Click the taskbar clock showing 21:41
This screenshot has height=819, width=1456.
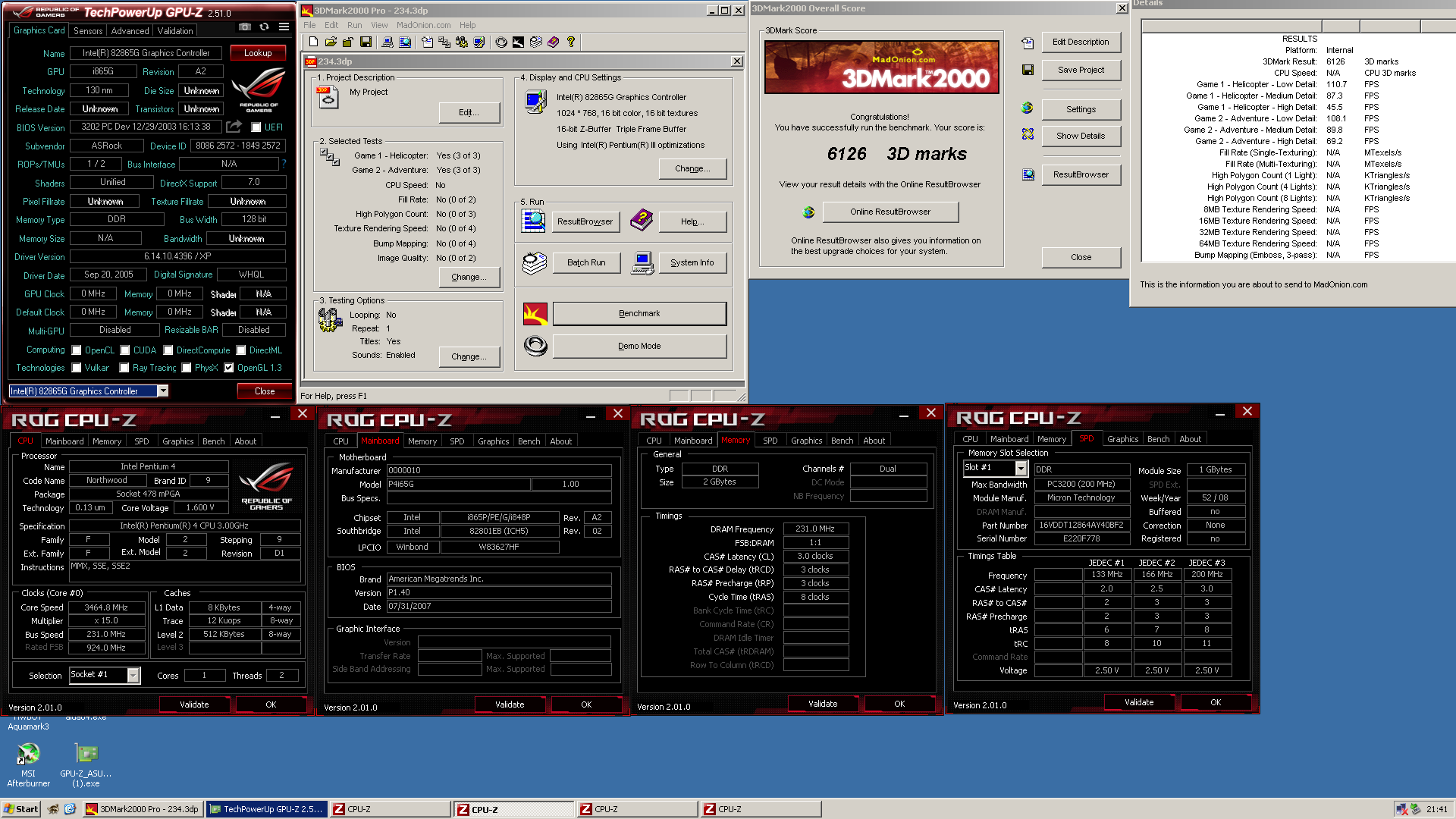[1436, 809]
